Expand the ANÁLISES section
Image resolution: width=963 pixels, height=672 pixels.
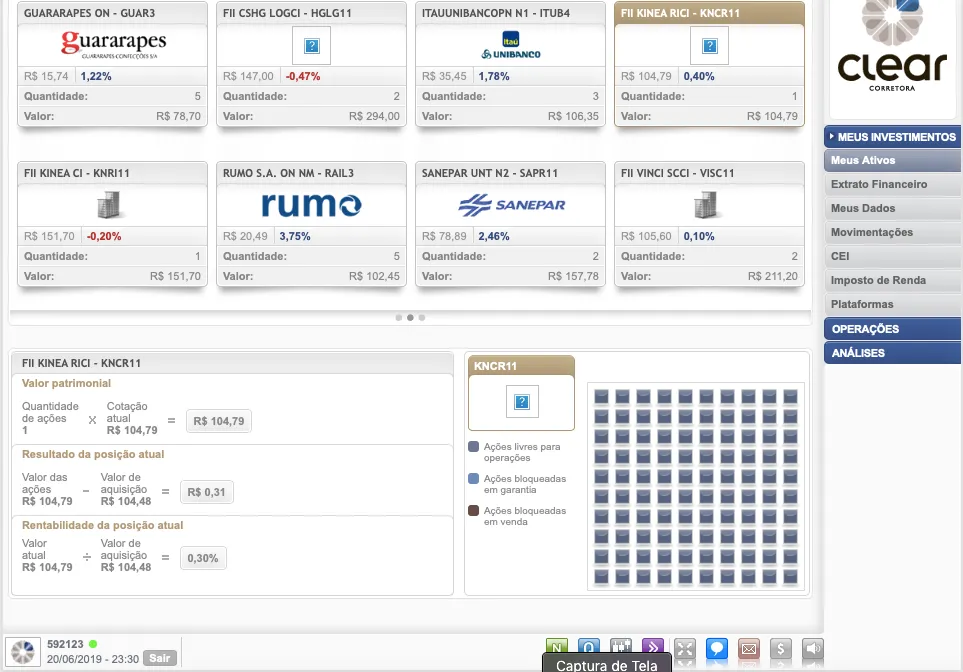click(892, 353)
